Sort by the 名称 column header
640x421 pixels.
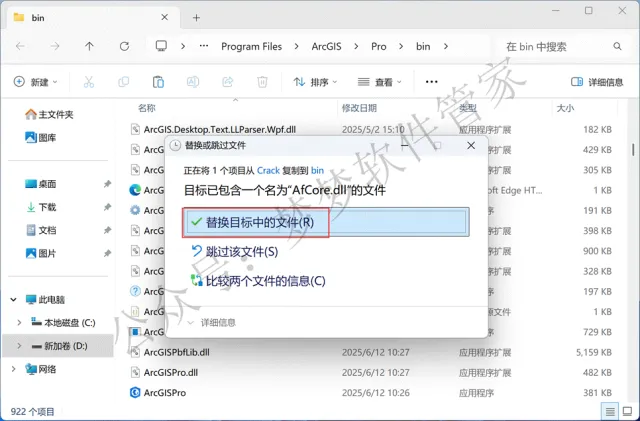(x=147, y=108)
